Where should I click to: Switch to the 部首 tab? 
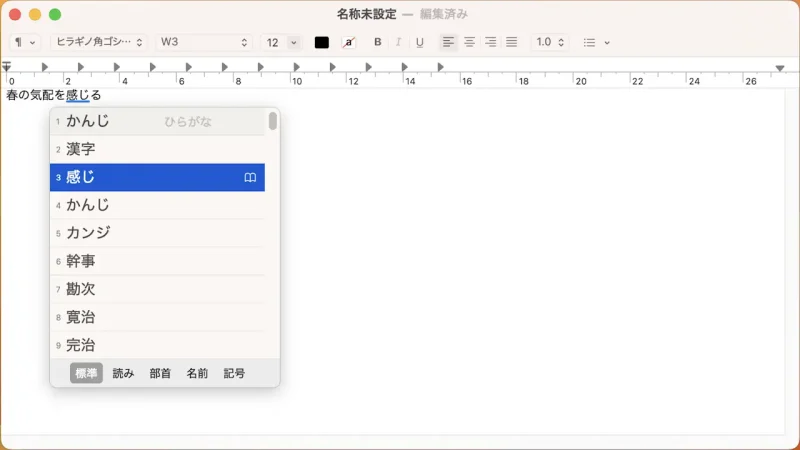tap(160, 373)
